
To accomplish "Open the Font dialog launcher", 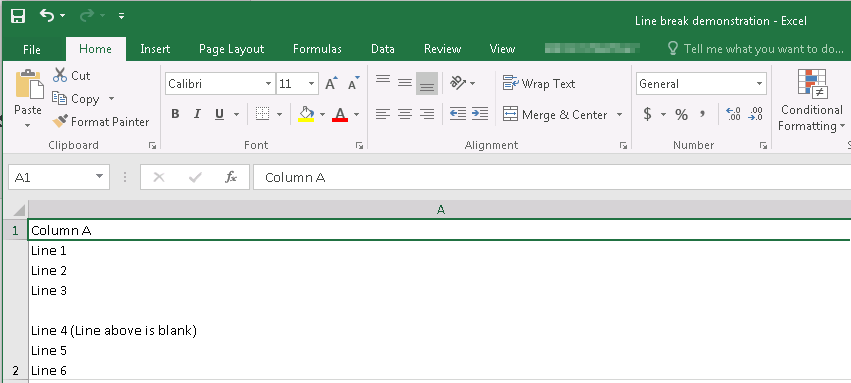I will pos(359,145).
